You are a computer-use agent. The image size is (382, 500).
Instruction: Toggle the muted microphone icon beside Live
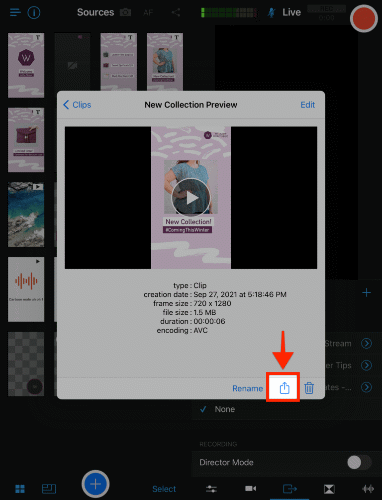click(271, 13)
